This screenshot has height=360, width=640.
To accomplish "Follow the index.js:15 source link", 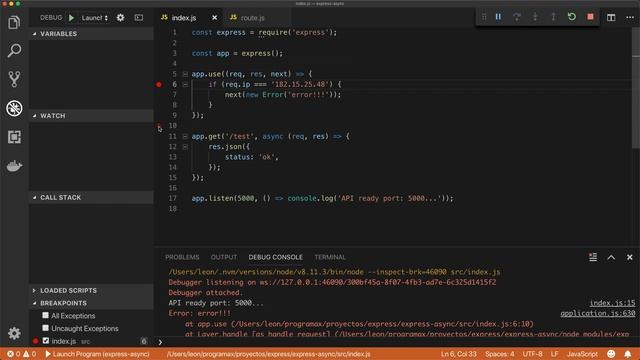I will pyautogui.click(x=612, y=303).
